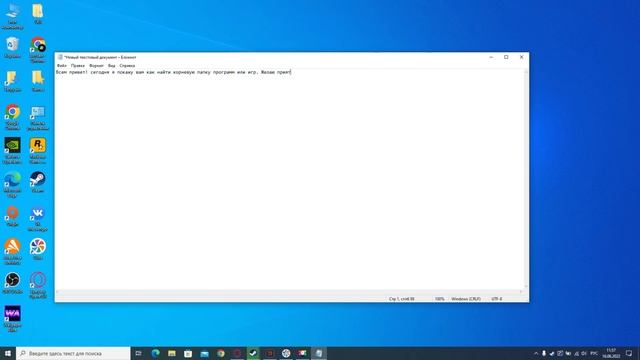
Task: Select the OBS Studio desktop shortcut
Action: click(x=13, y=283)
